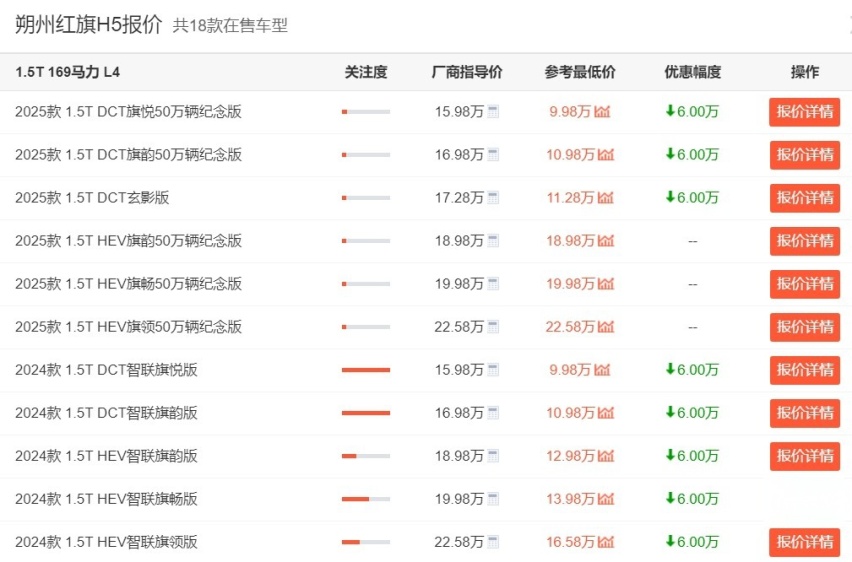
Task: Click the 厂商指导价 column header
Action: (x=467, y=72)
